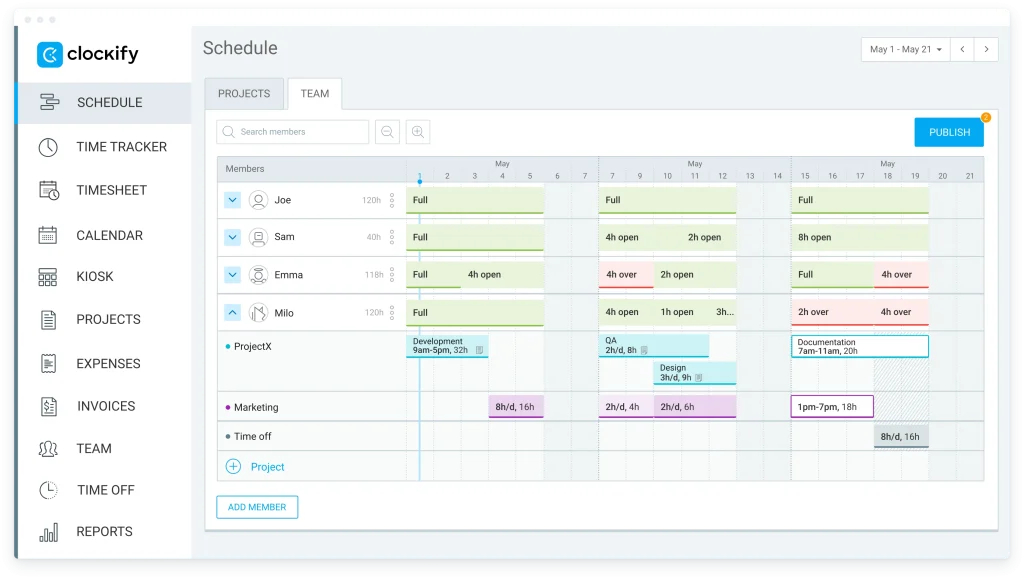The image size is (1024, 579).
Task: Click the ADD MEMBER button
Action: [257, 507]
